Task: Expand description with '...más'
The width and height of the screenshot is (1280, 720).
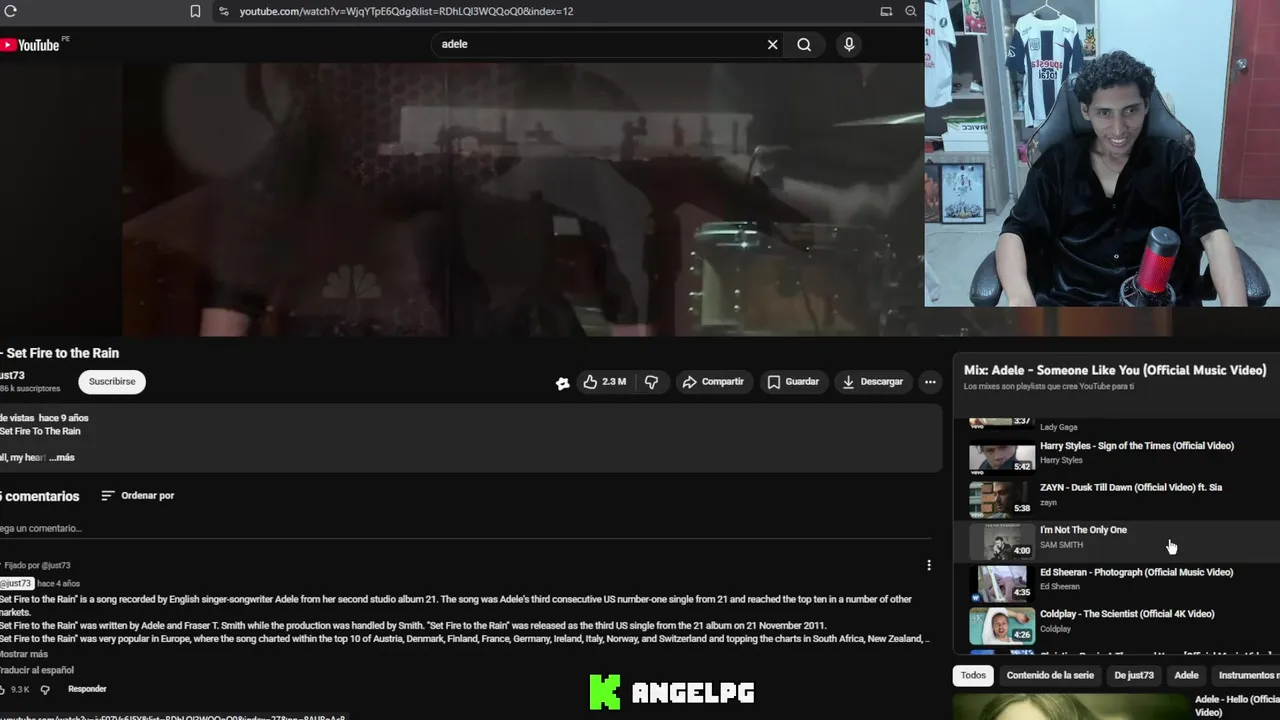Action: pos(62,457)
